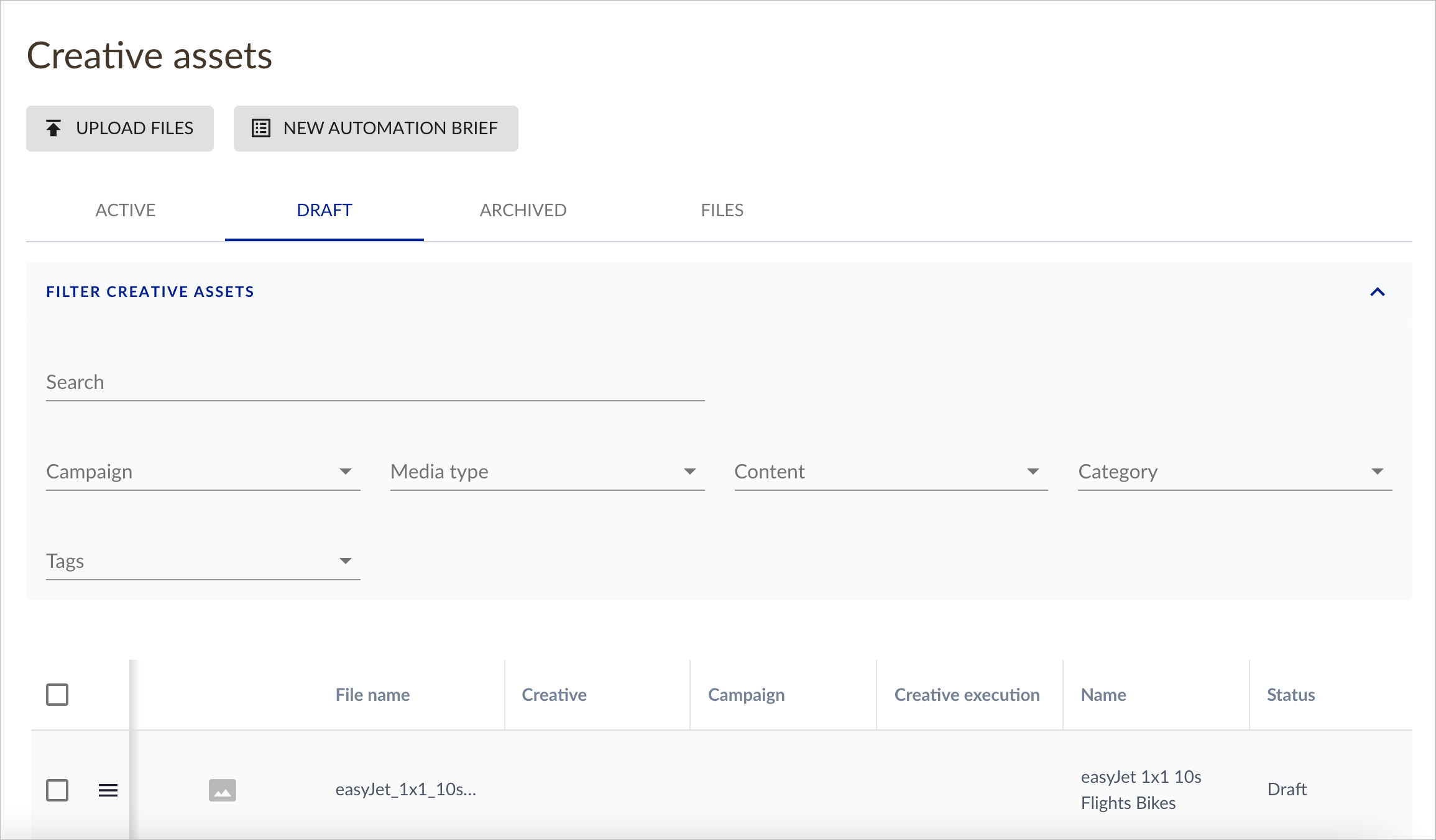Tick the select-all header checkbox
The width and height of the screenshot is (1436, 840).
(57, 695)
